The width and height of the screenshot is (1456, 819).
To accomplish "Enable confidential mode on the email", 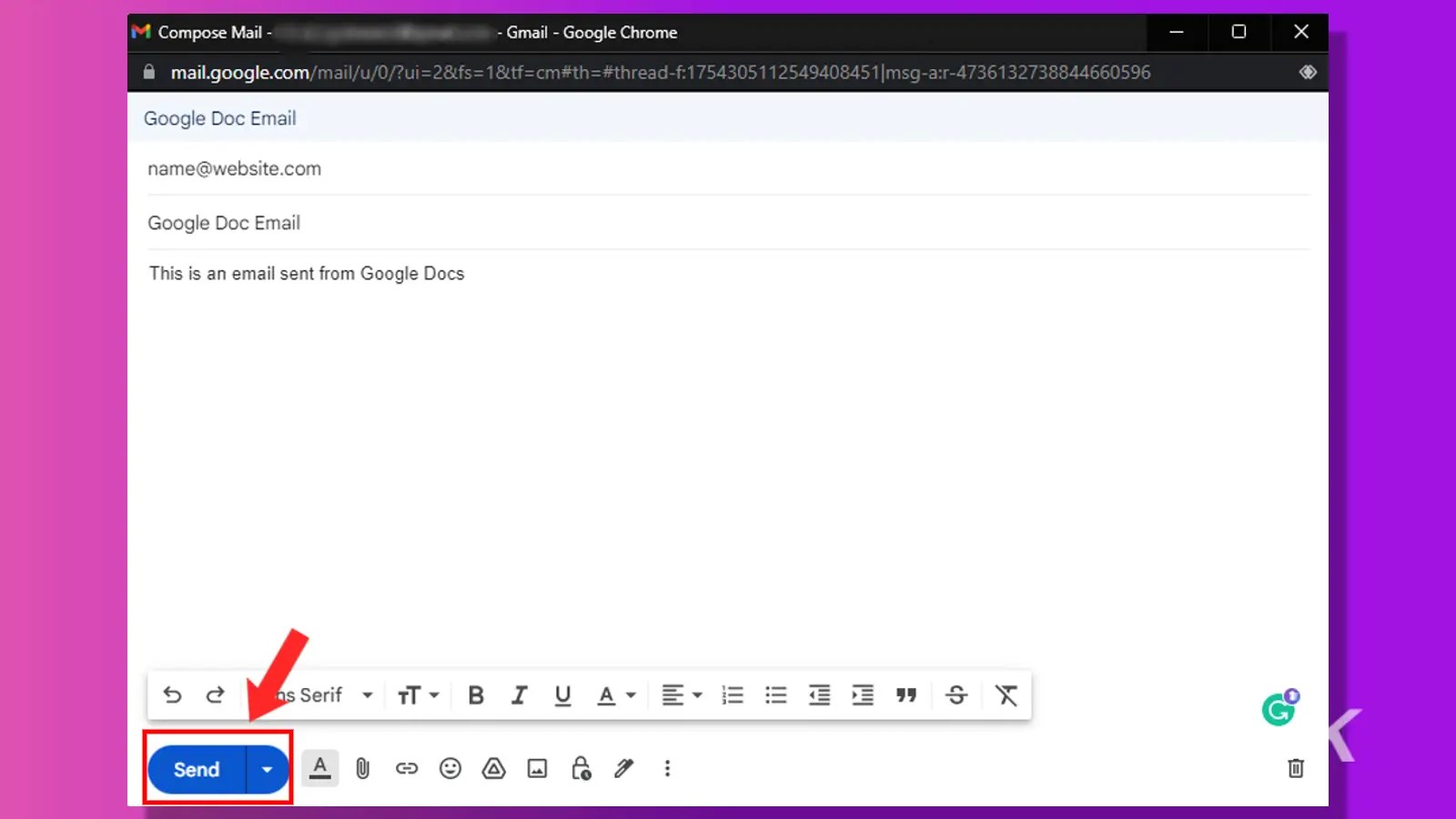I will [x=581, y=768].
